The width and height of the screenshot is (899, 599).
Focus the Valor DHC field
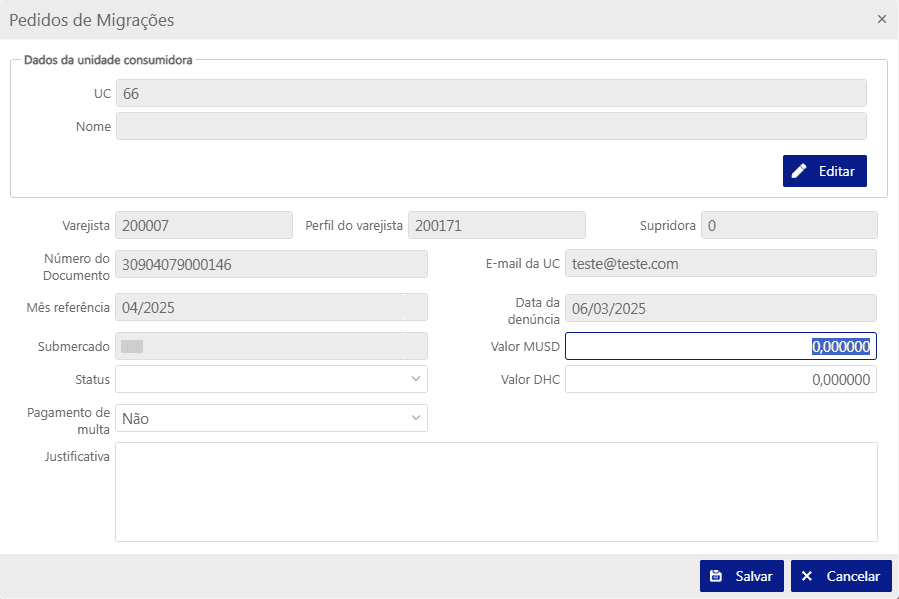coord(721,379)
